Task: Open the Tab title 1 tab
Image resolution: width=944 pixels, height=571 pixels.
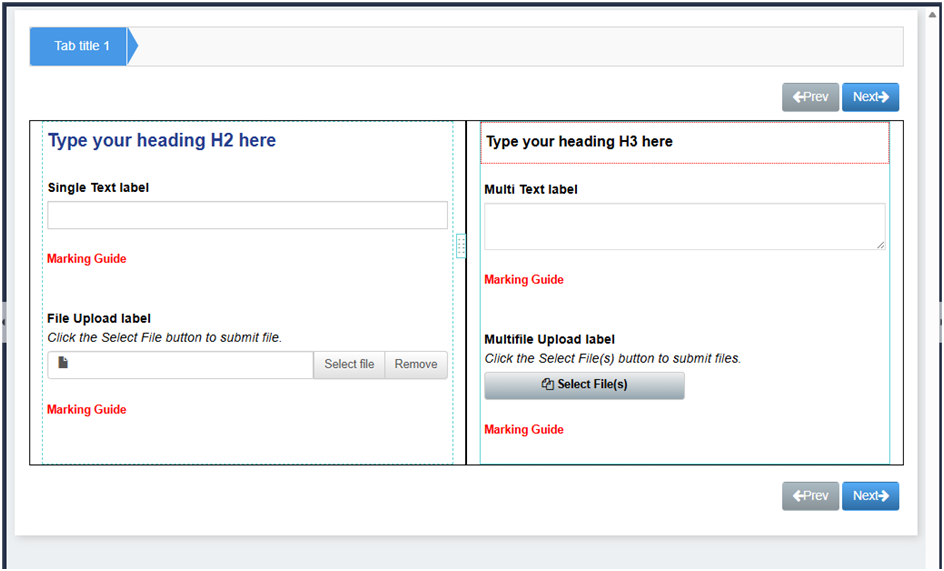Action: click(82, 46)
